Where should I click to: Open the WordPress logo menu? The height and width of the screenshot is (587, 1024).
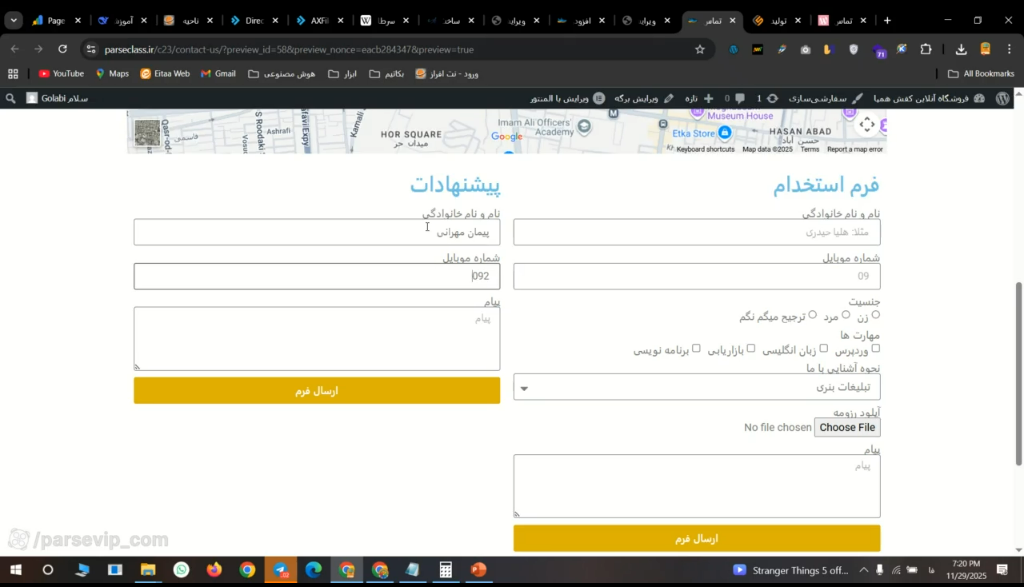click(x=1002, y=98)
